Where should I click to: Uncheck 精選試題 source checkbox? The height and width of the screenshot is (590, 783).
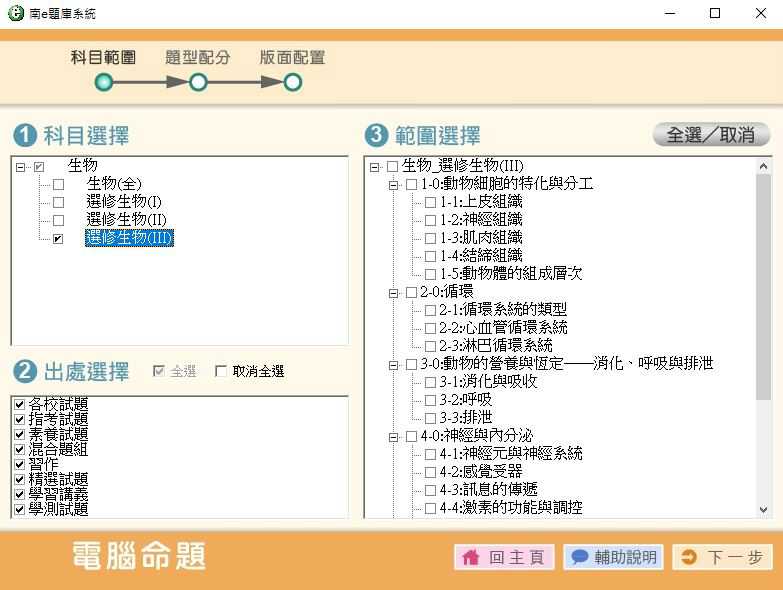click(19, 479)
